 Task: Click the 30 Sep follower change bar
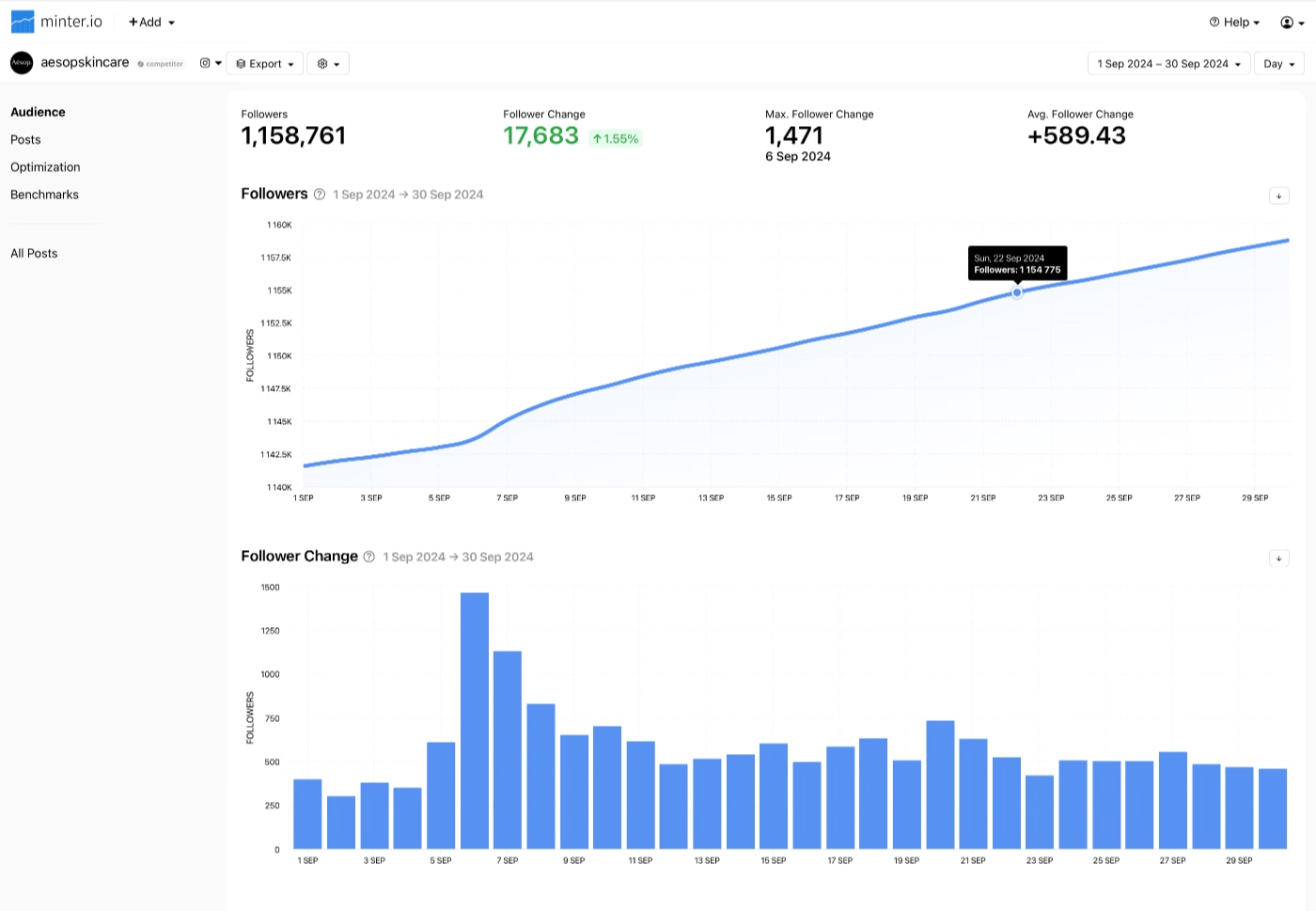[1273, 809]
